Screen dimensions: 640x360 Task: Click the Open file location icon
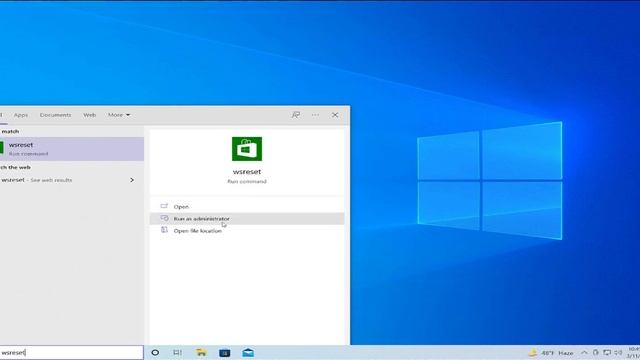tap(164, 230)
